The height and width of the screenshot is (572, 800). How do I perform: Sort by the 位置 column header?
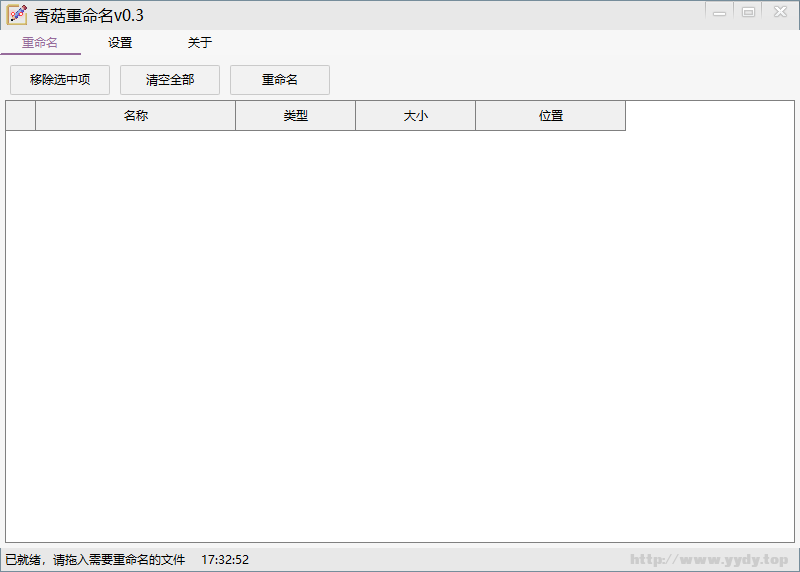(x=551, y=116)
